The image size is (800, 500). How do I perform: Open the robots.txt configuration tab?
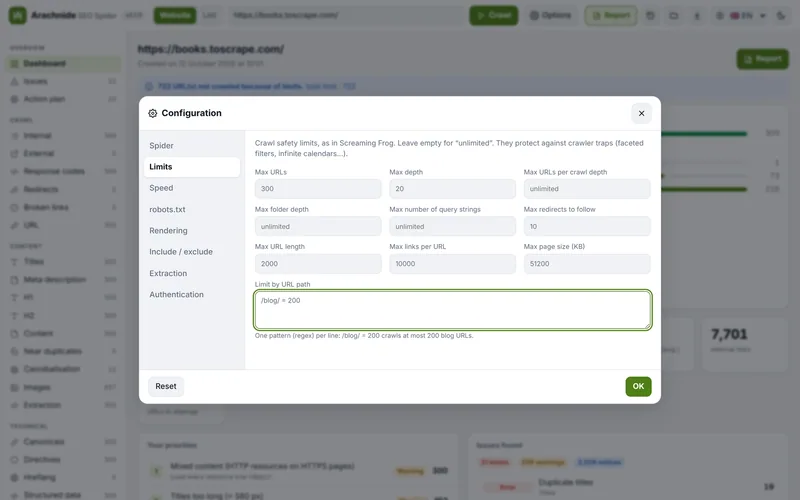pyautogui.click(x=192, y=209)
